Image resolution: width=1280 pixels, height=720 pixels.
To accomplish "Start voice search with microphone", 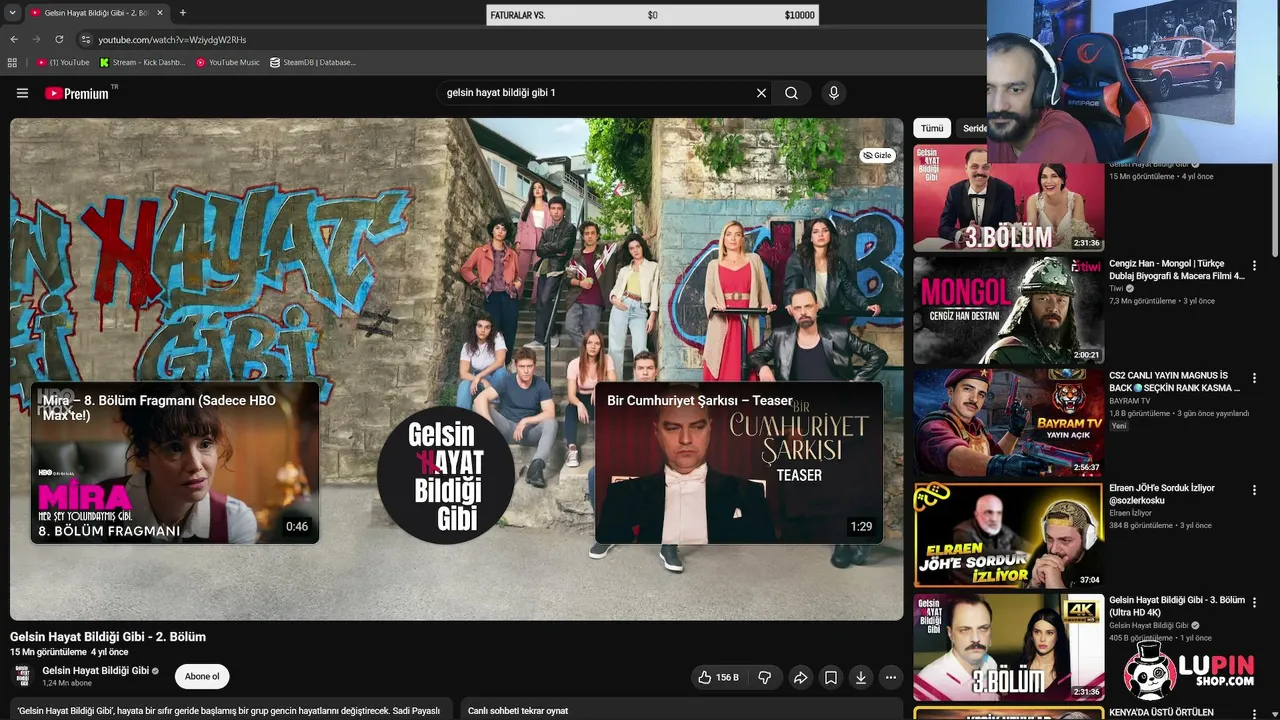I will (834, 93).
